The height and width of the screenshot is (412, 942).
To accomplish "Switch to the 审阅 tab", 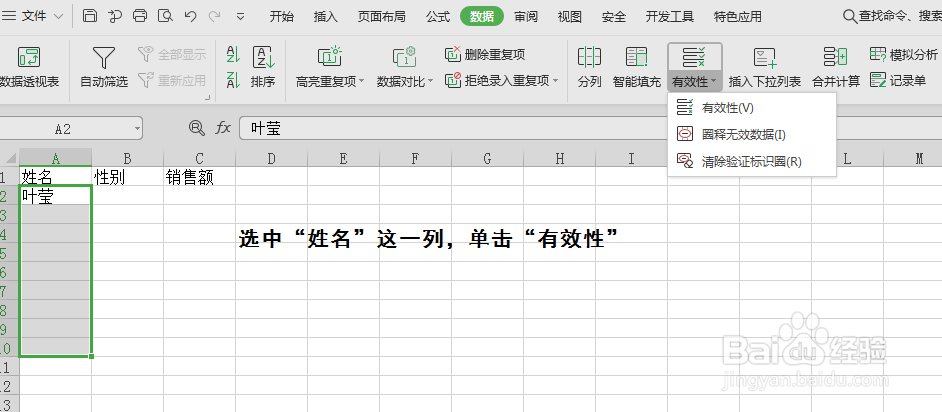I will pyautogui.click(x=526, y=17).
